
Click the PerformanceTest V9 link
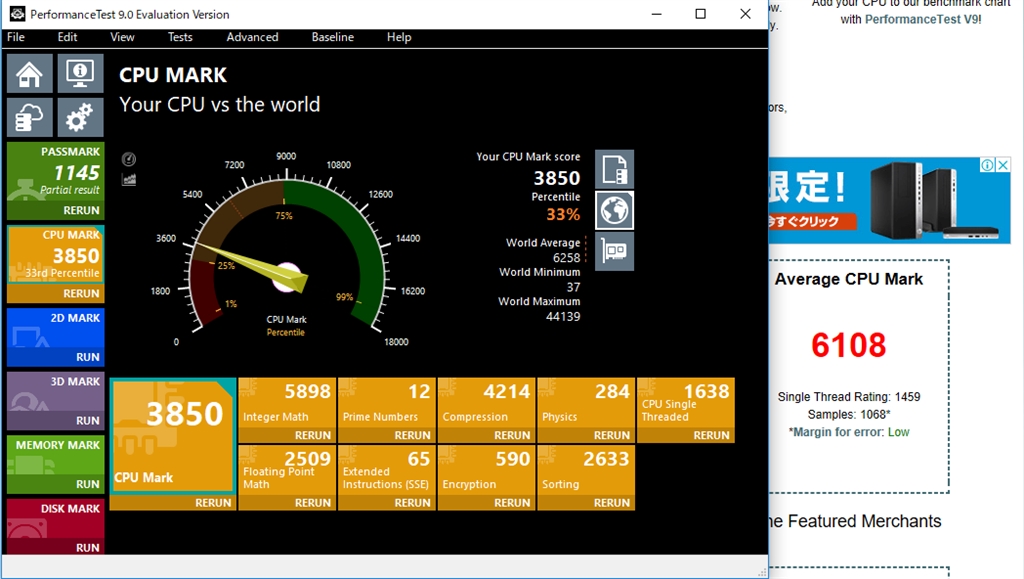pyautogui.click(x=923, y=19)
